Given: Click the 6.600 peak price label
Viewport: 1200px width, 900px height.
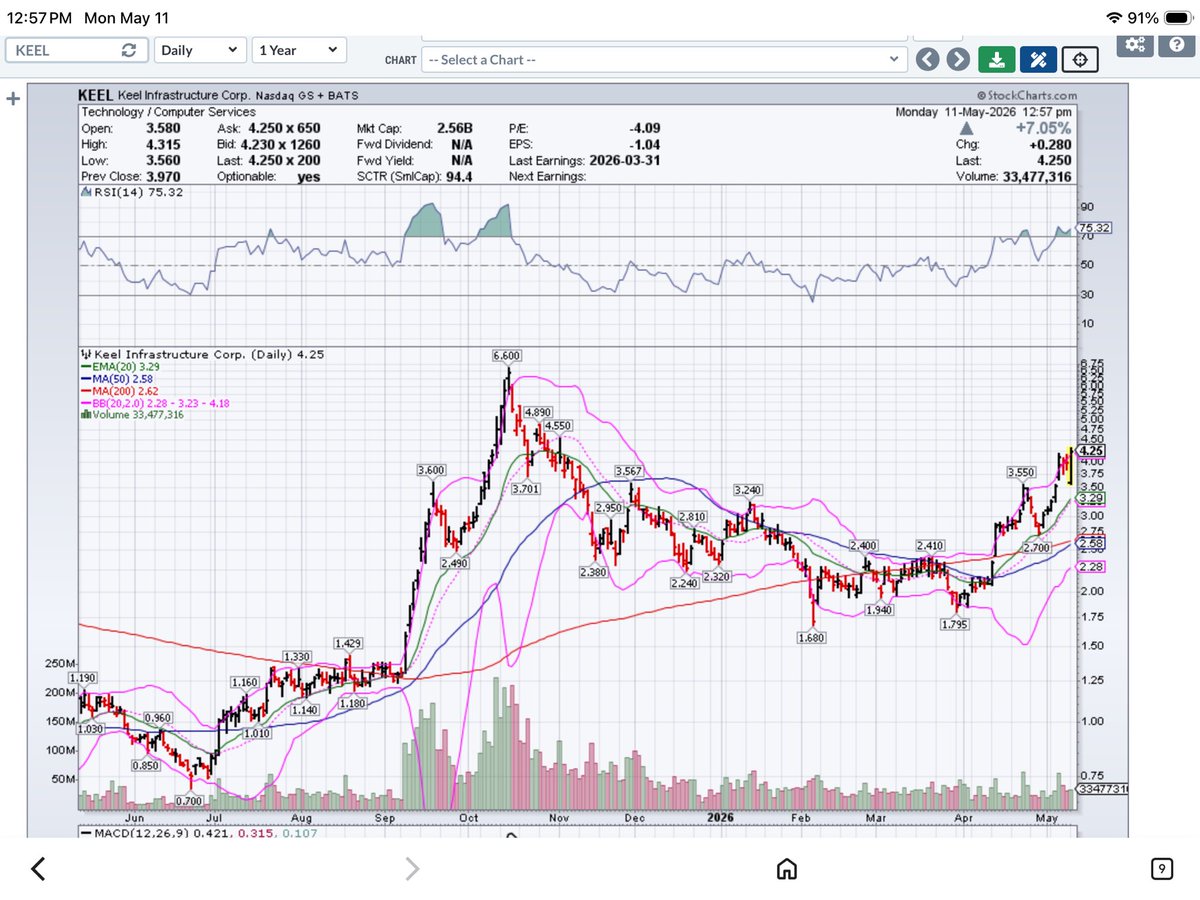Looking at the screenshot, I should [507, 356].
